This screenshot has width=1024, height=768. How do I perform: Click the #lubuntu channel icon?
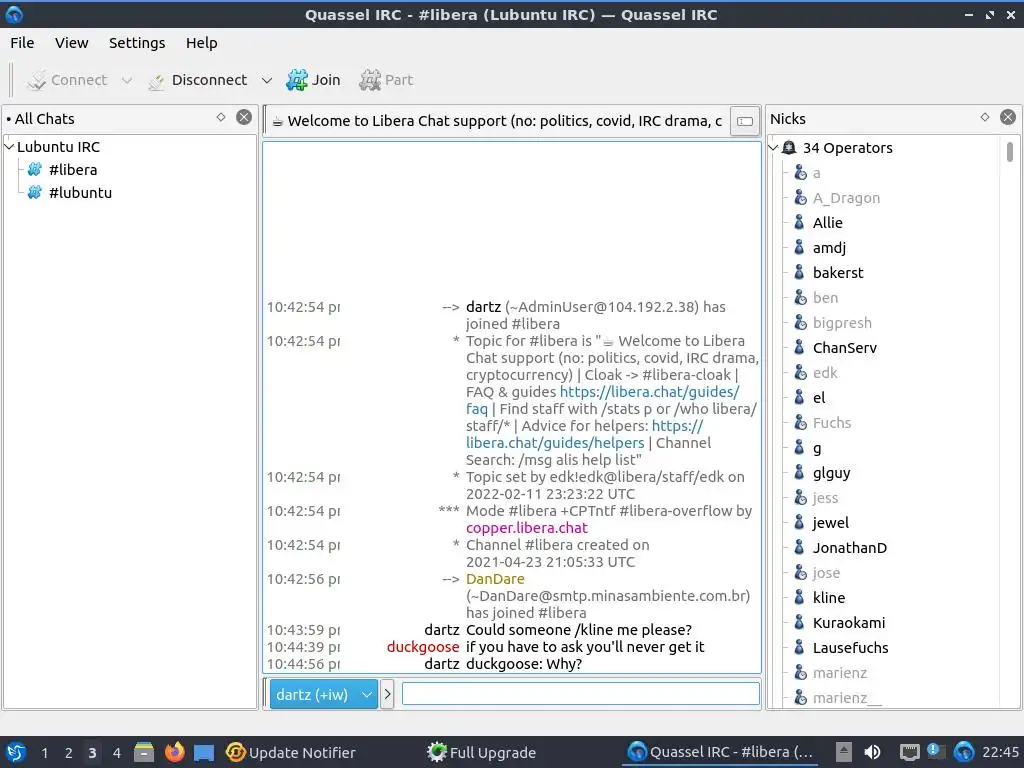(x=35, y=193)
